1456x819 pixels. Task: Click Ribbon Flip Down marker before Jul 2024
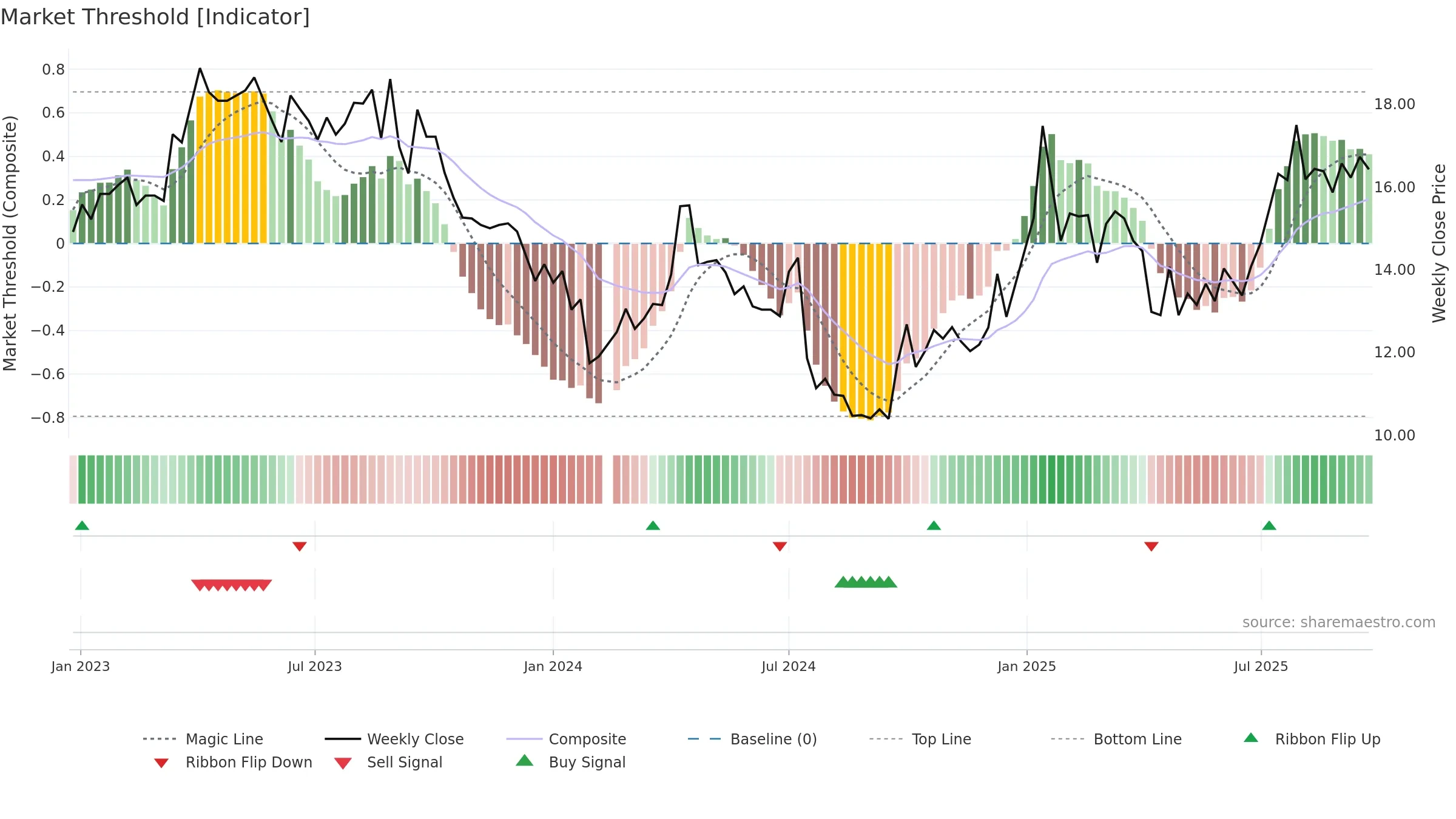pyautogui.click(x=780, y=547)
